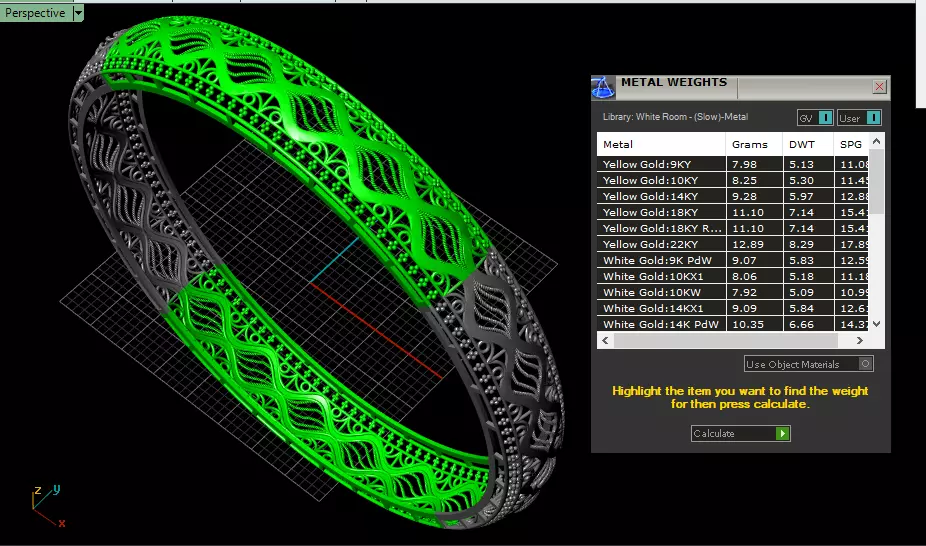926x546 pixels.
Task: Click the vertical scrollbar thumb
Action: coord(877,181)
